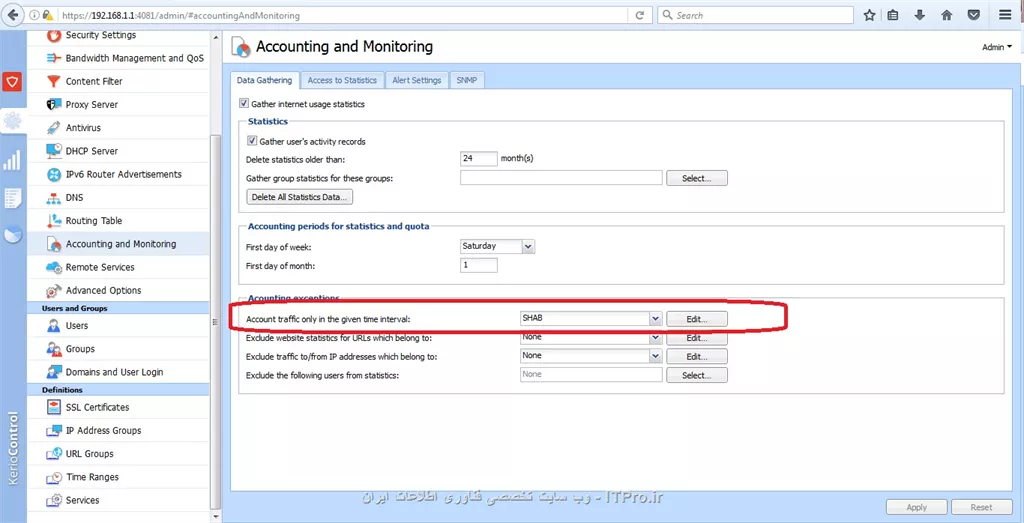
Task: Select the URL Groups icon
Action: (x=54, y=454)
